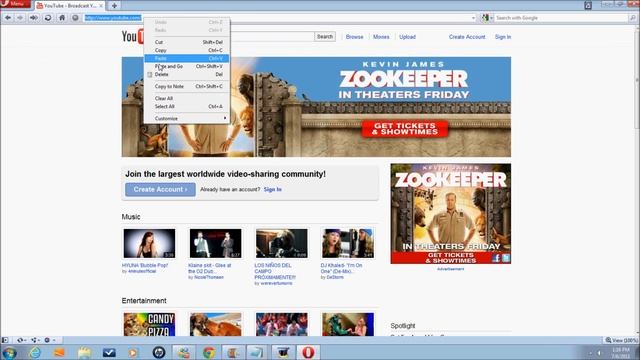Viewport: 640px width, 360px height.
Task: Choose Copy in the context menu
Action: (187, 50)
